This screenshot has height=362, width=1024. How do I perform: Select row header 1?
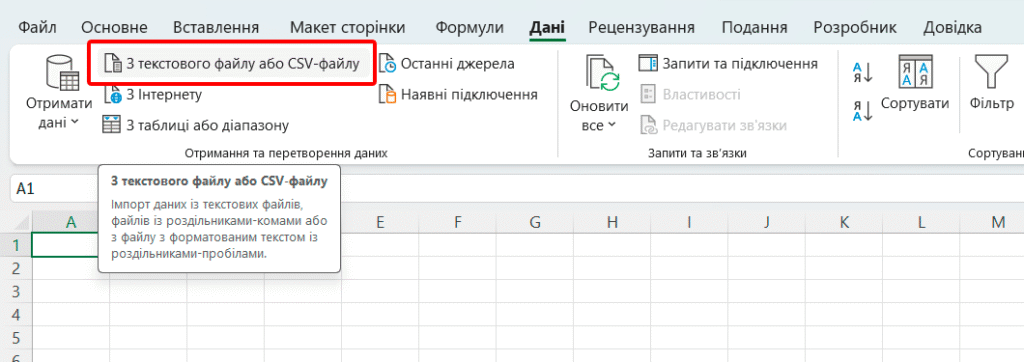tap(17, 245)
